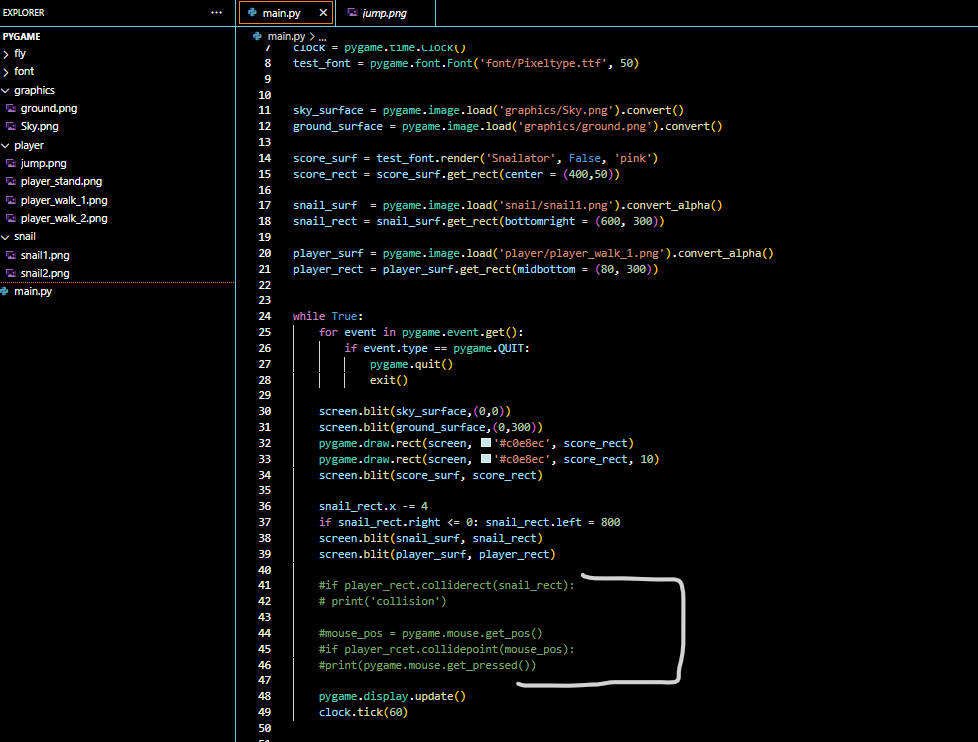Open player_walk_2.png from the player folder
978x742 pixels.
click(64, 218)
